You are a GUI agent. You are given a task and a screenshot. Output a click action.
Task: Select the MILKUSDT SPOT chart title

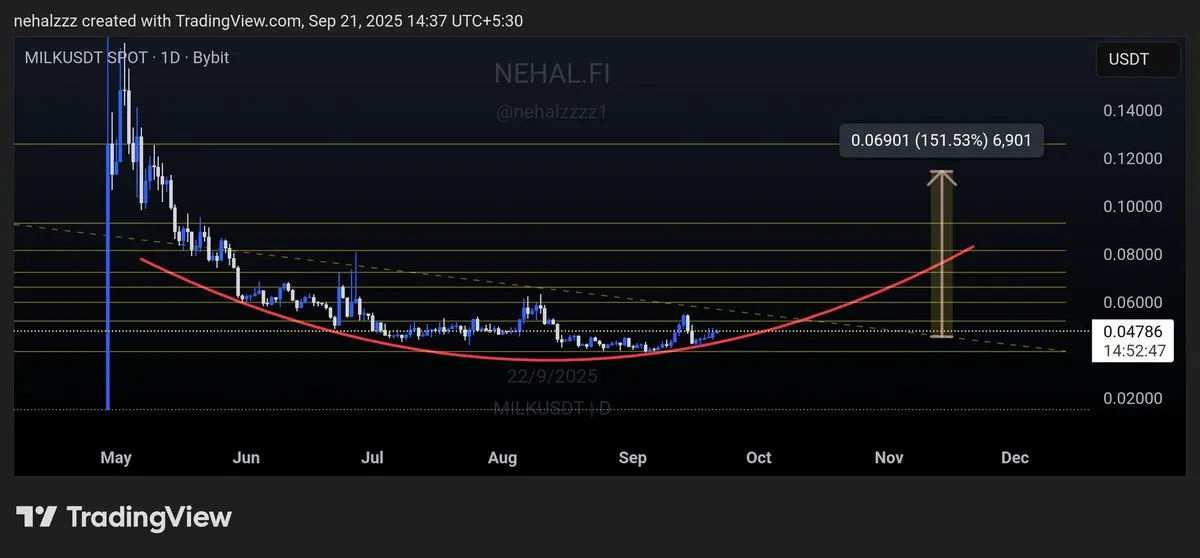pos(127,58)
